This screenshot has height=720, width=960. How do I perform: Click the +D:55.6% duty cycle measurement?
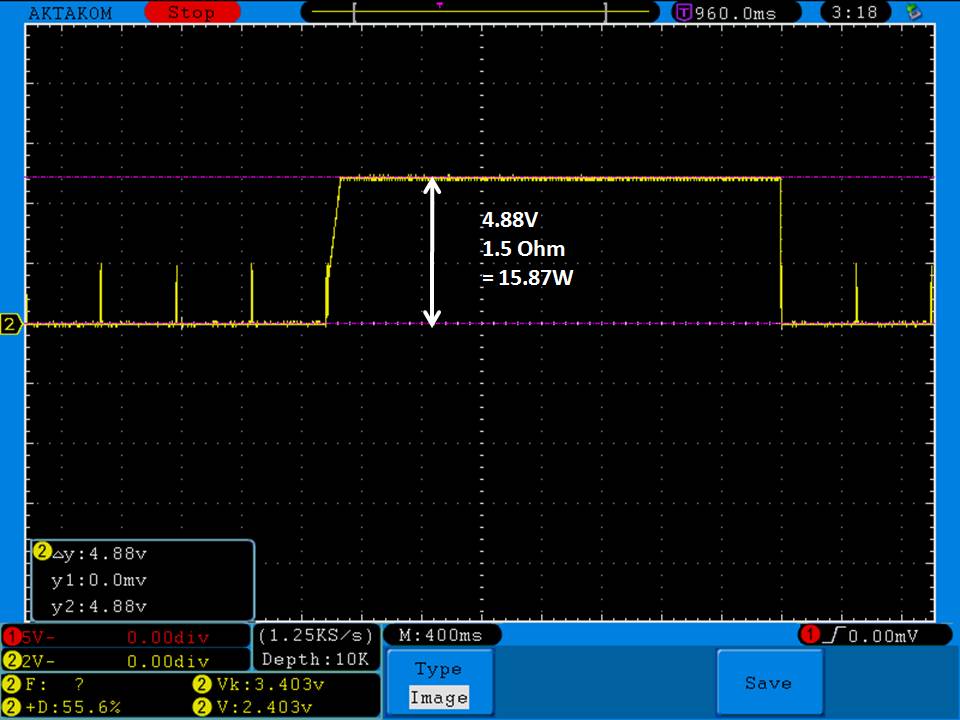(x=70, y=707)
